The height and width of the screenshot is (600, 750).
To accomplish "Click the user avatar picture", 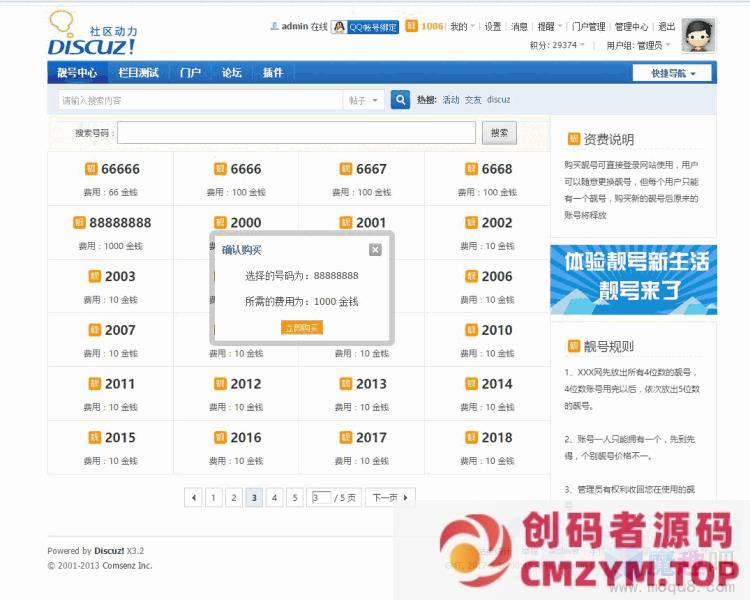I will [698, 35].
